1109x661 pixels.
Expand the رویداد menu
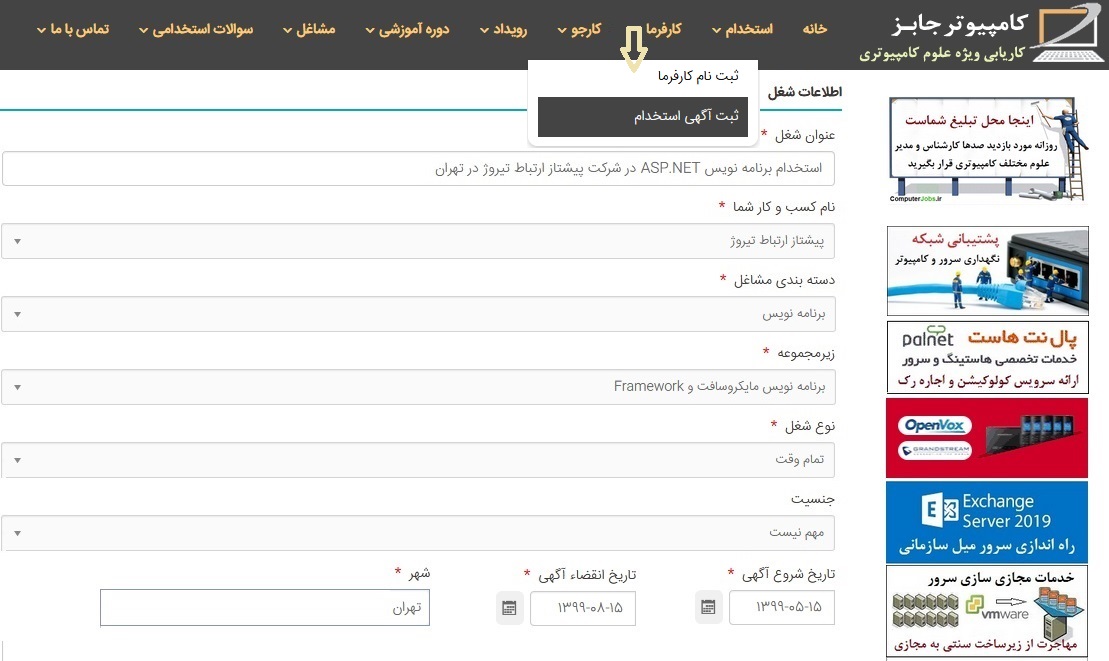(503, 29)
